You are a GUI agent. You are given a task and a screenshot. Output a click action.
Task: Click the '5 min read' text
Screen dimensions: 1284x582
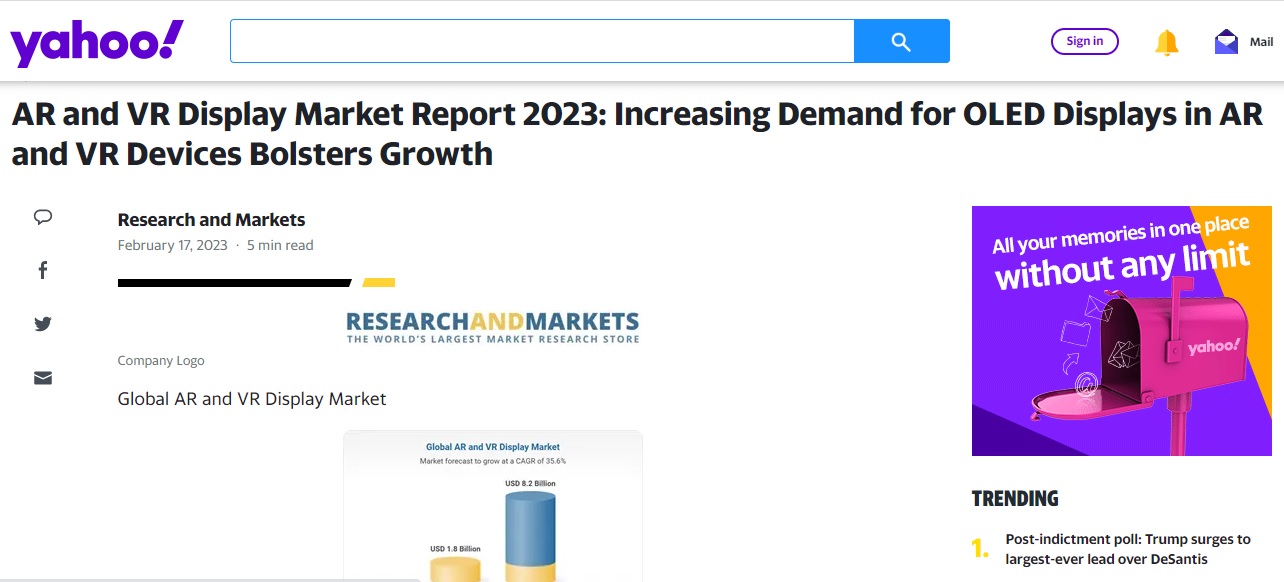(280, 245)
